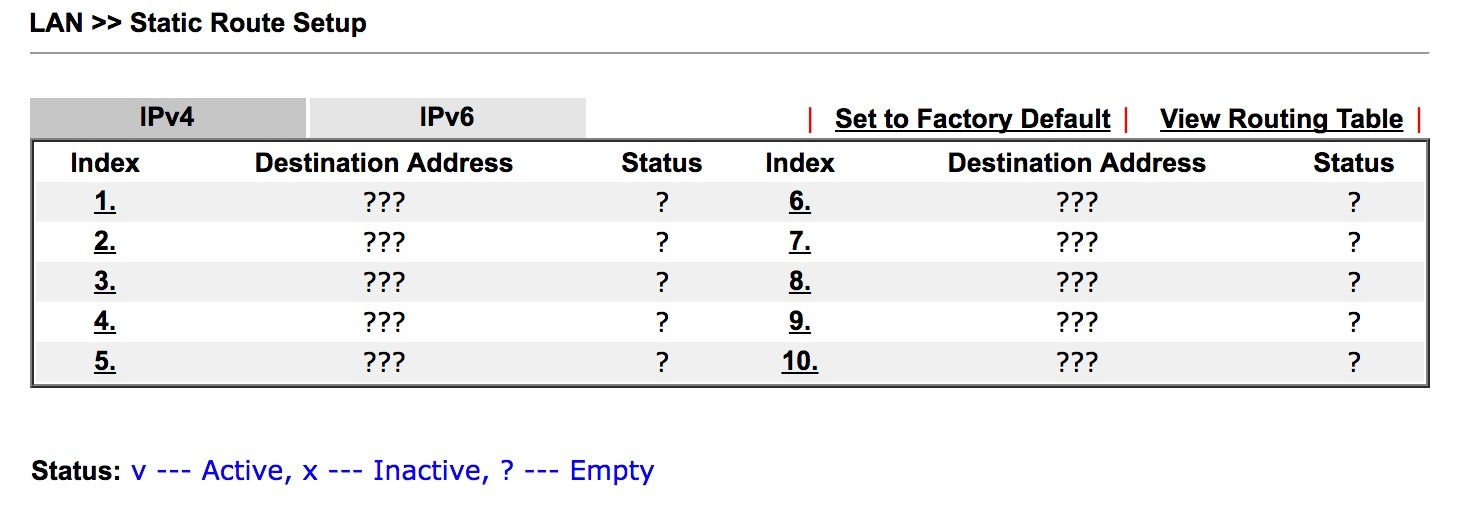Click the Set to Factory Default link

(972, 120)
